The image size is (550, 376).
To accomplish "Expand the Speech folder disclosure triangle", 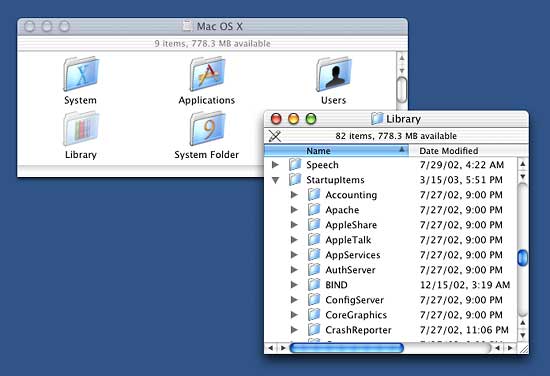I will click(276, 164).
